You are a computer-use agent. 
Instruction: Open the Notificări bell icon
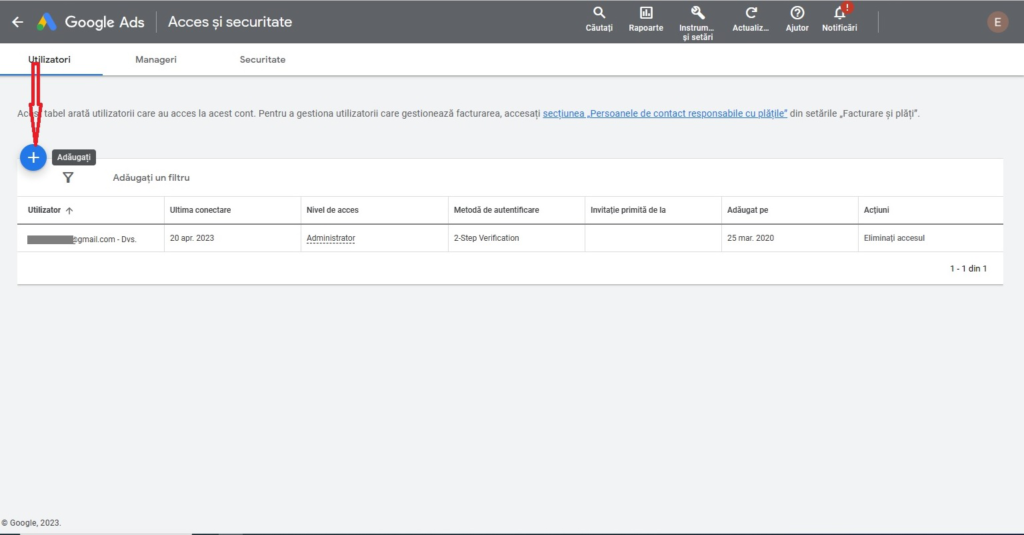click(839, 20)
